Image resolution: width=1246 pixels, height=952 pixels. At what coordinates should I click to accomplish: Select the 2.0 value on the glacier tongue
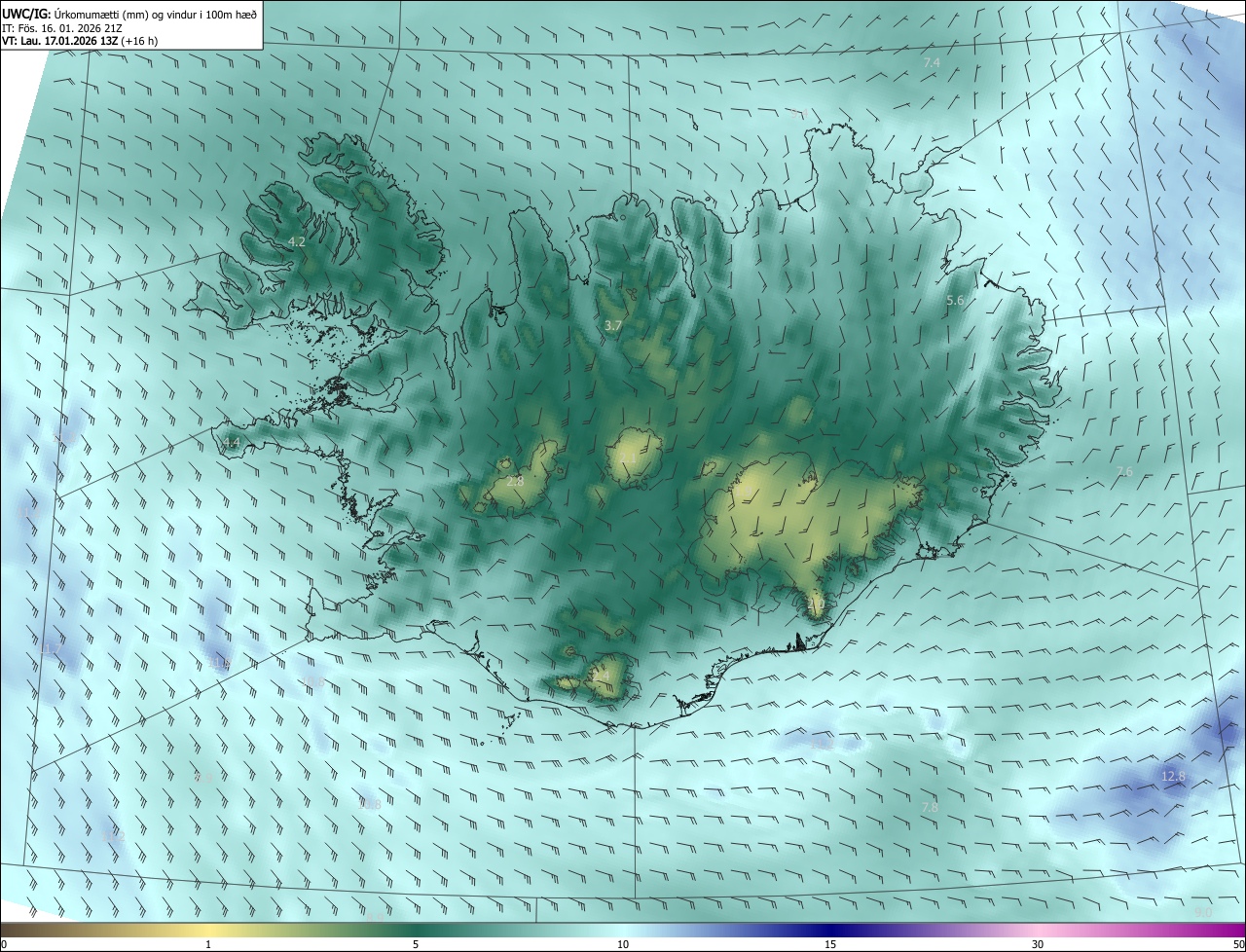816,605
